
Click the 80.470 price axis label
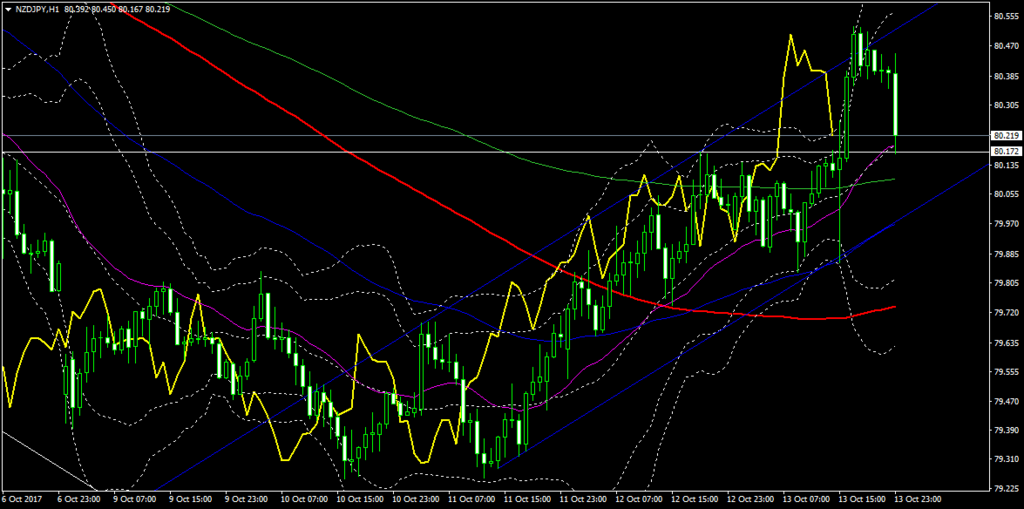1006,46
